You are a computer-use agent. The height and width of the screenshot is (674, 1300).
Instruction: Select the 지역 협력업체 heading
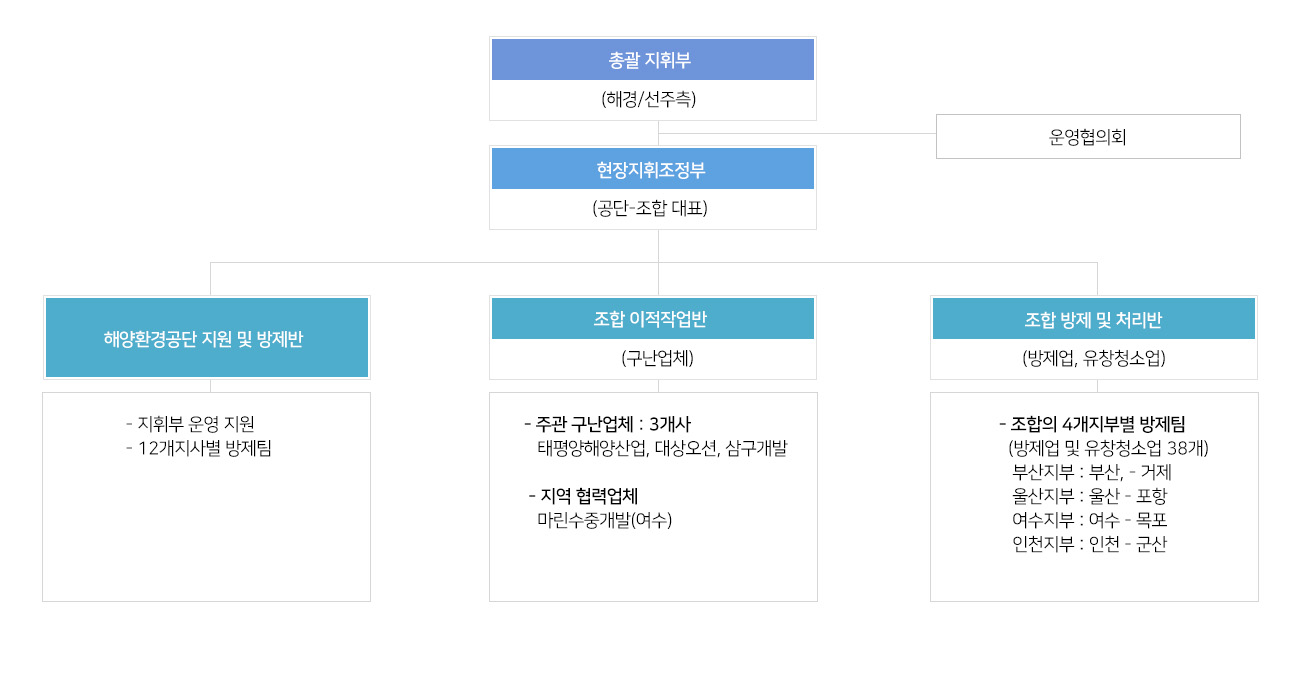(583, 496)
